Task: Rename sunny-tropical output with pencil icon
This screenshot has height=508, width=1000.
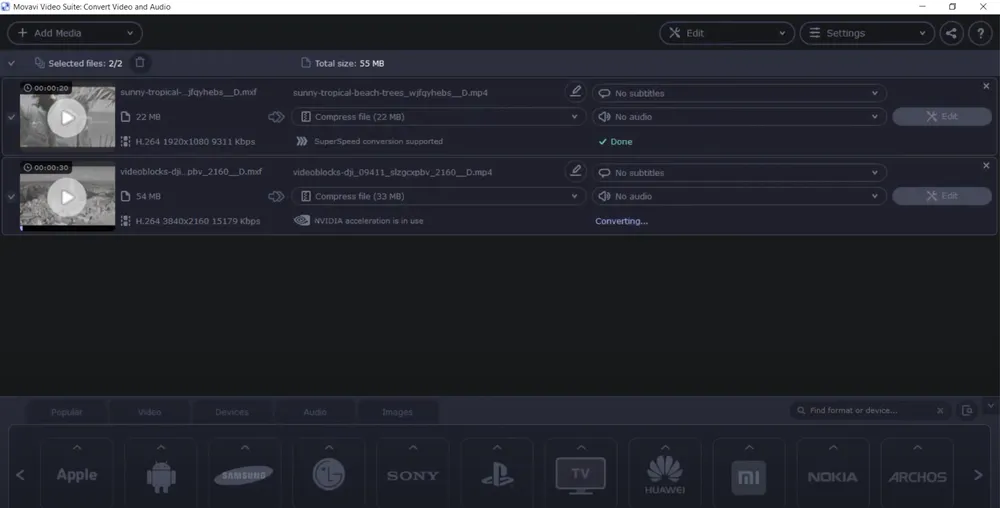Action: click(x=575, y=92)
